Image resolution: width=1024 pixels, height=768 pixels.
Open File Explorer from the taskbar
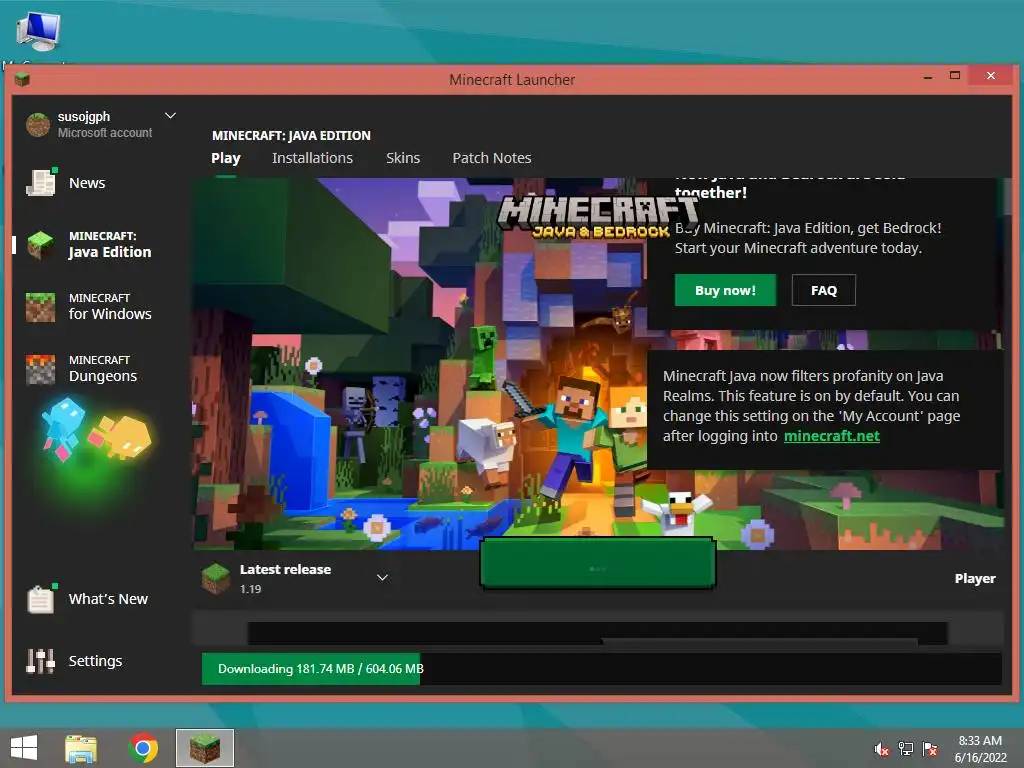[x=81, y=748]
